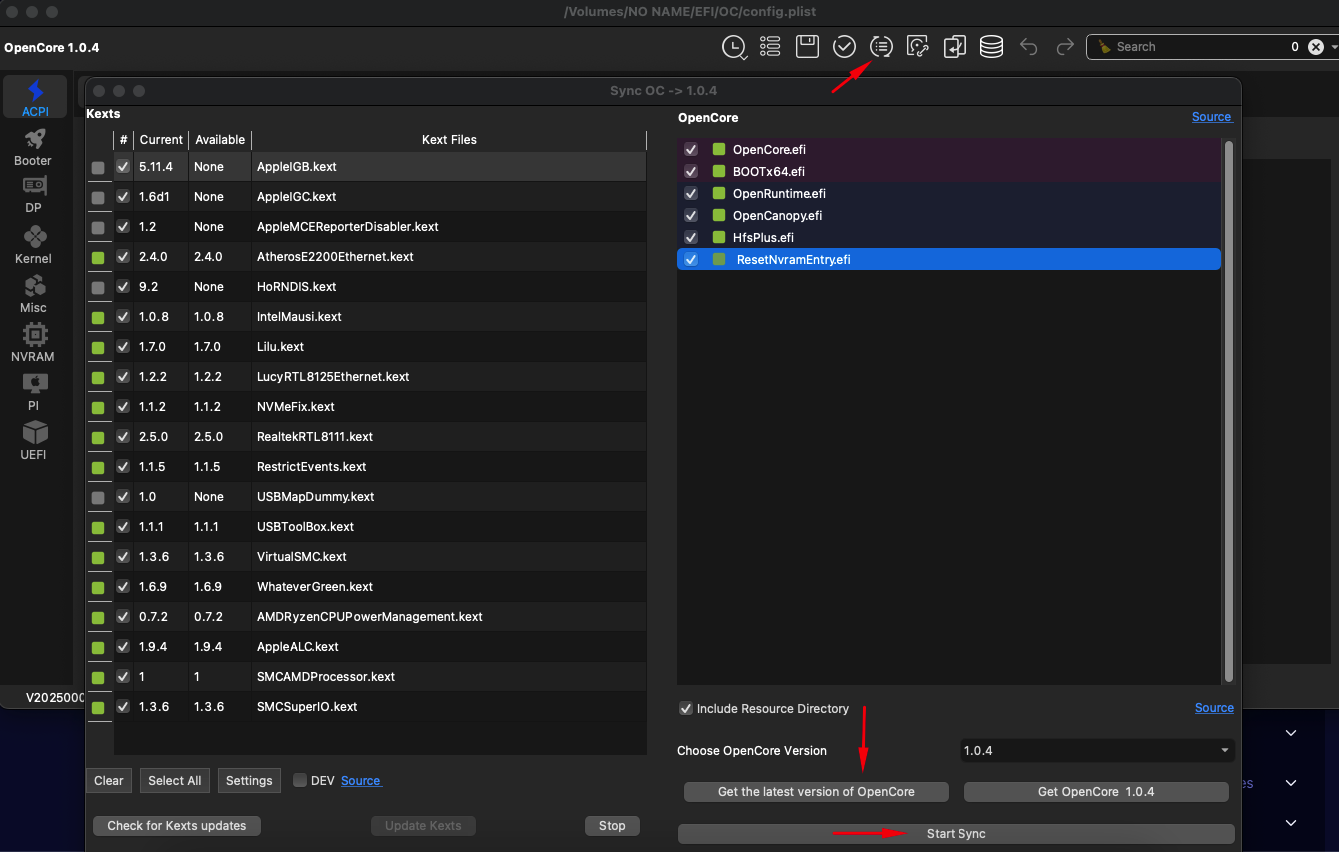This screenshot has width=1339, height=852.
Task: Uncheck the OpenCore.efi checkbox
Action: [691, 150]
